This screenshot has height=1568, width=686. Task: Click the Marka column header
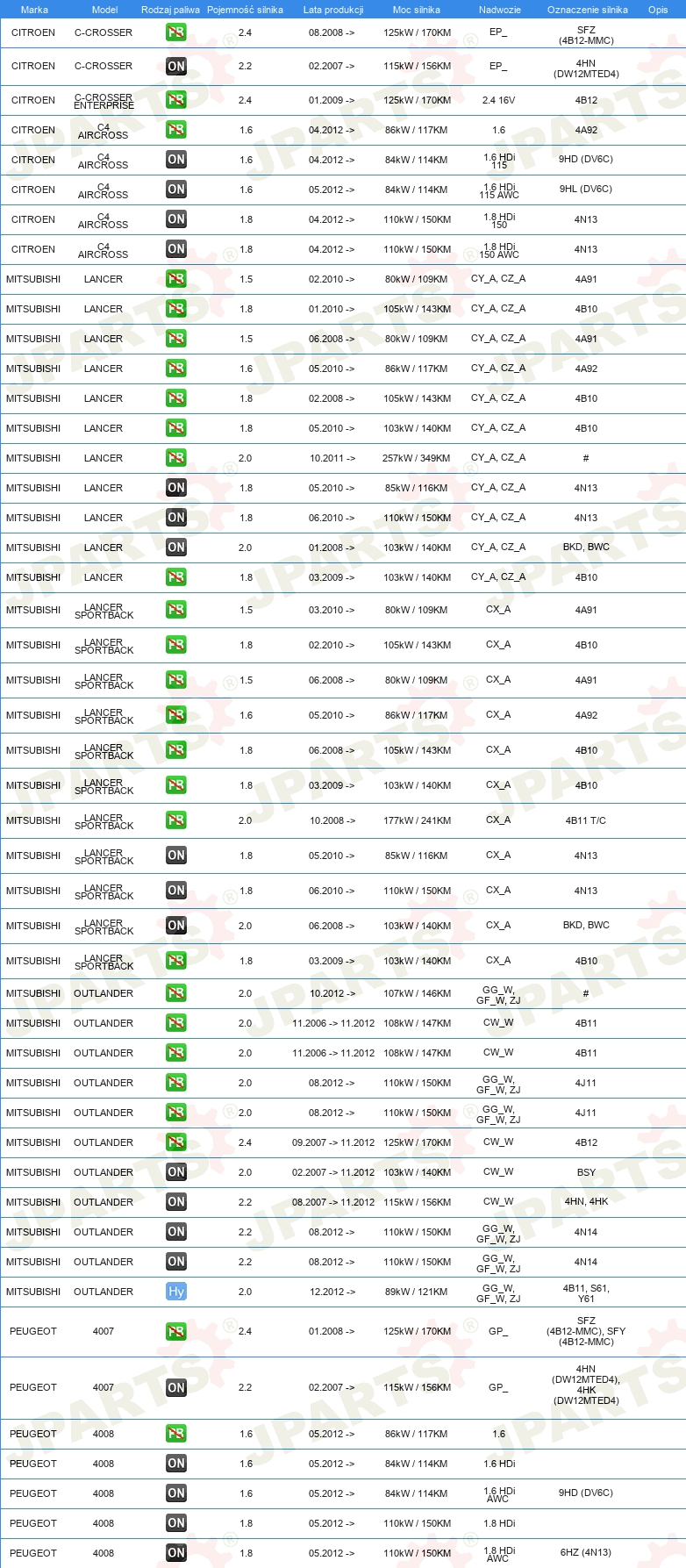pos(34,10)
